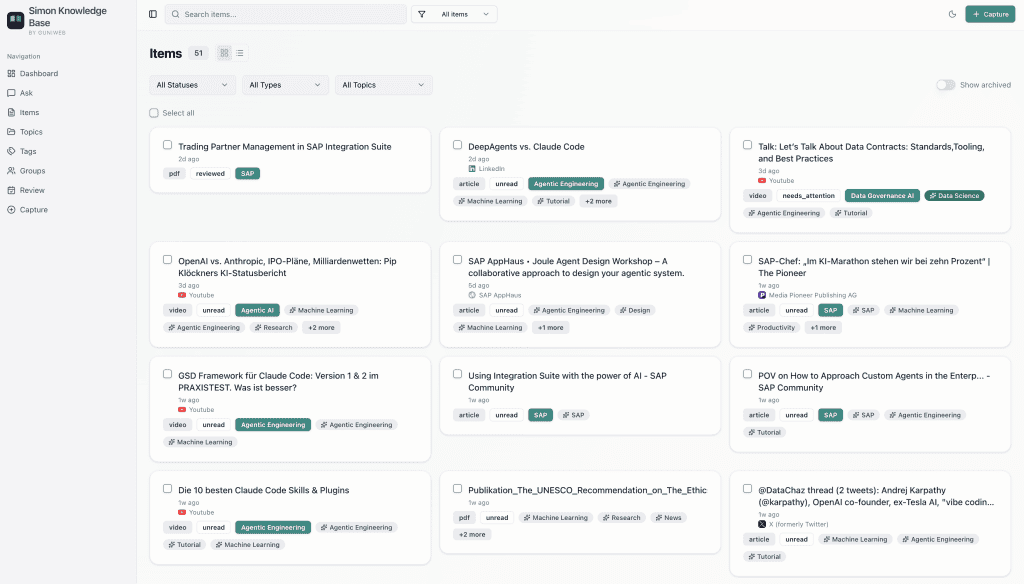Switch to grid view icon

point(224,53)
